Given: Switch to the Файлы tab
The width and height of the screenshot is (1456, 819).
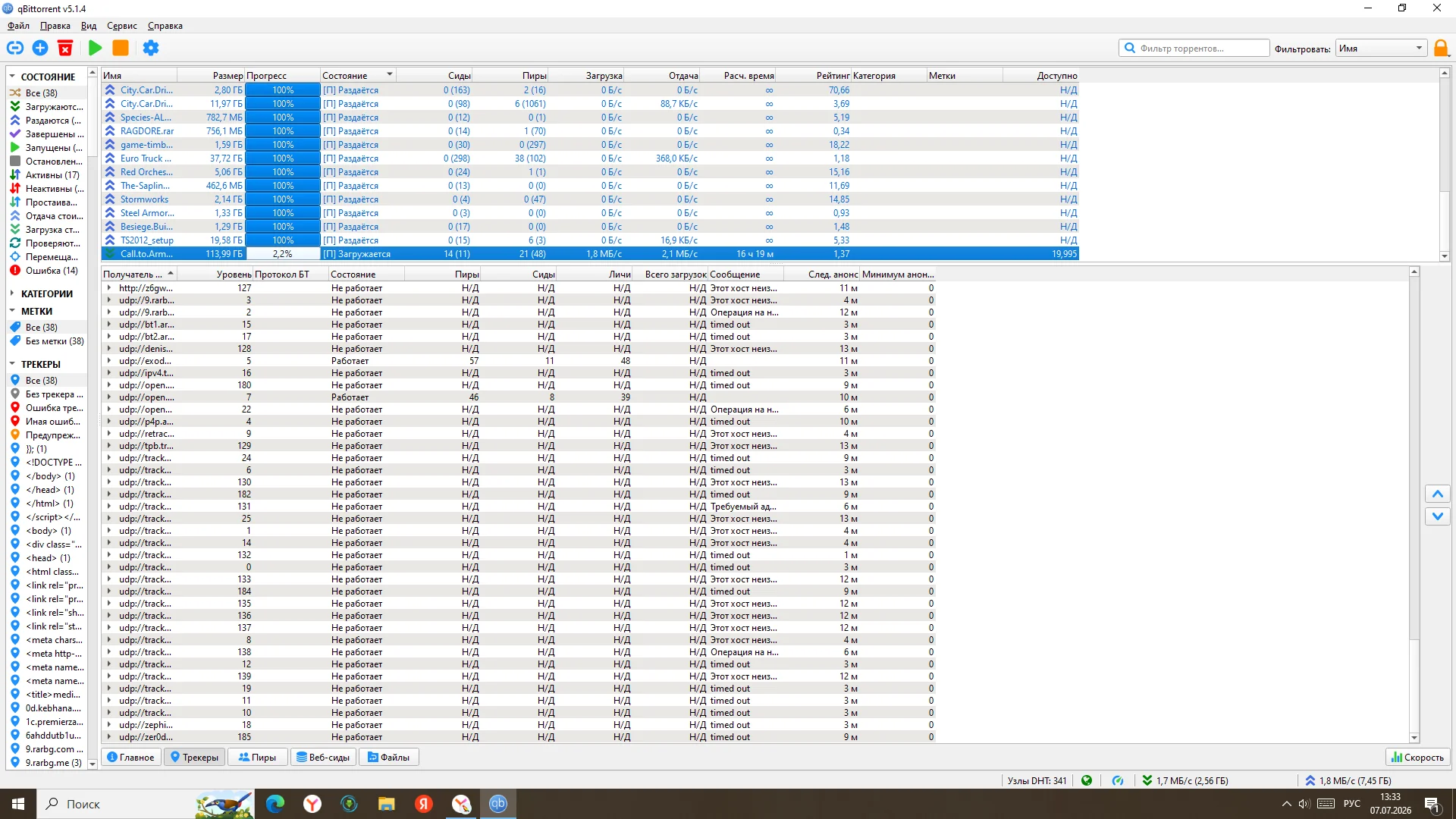Looking at the screenshot, I should [389, 757].
